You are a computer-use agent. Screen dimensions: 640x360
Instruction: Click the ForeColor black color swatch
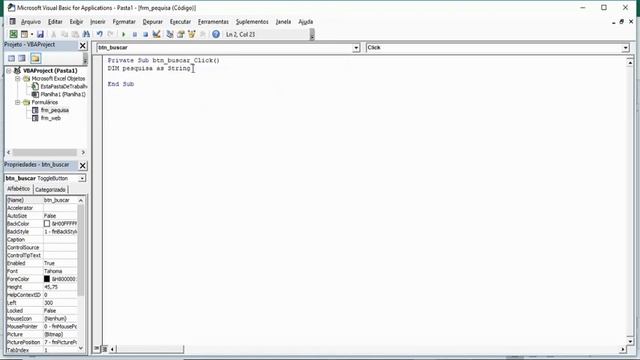click(47, 279)
